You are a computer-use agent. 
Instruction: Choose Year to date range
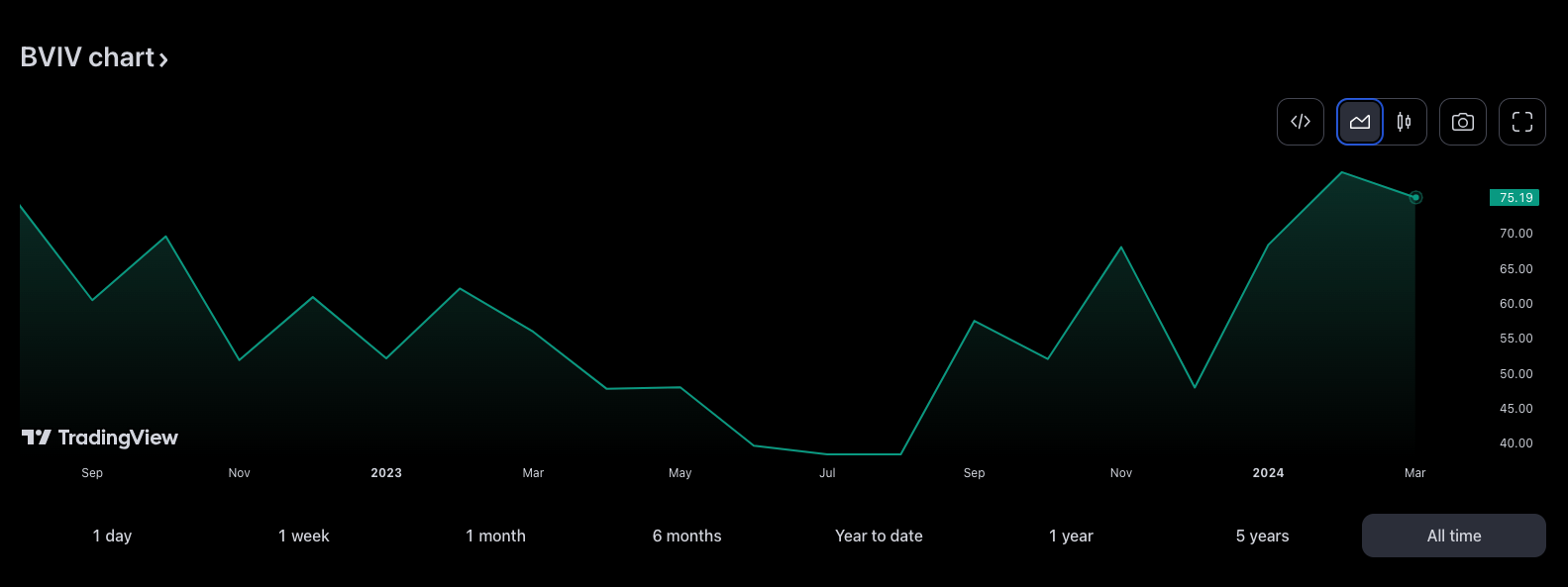pyautogui.click(x=879, y=536)
